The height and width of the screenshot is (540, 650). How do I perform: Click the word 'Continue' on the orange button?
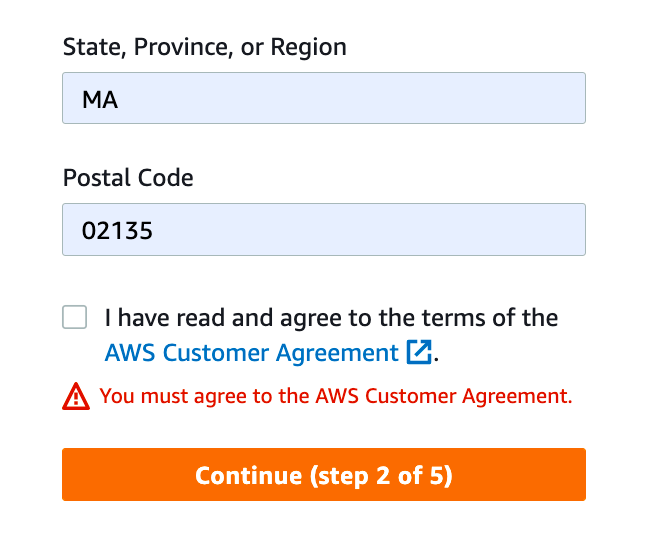pyautogui.click(x=248, y=475)
